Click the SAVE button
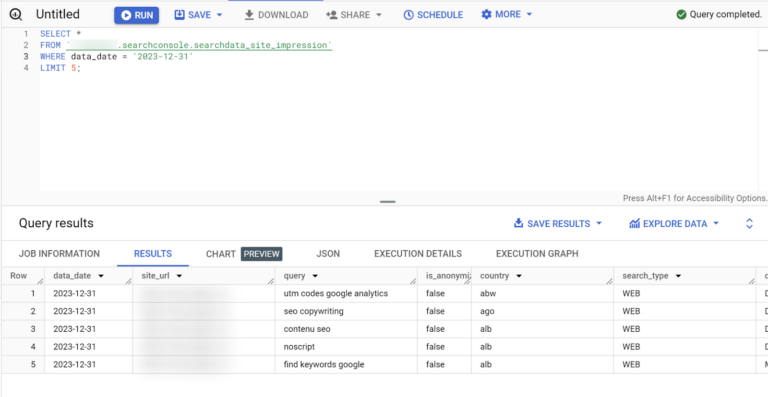 point(192,15)
